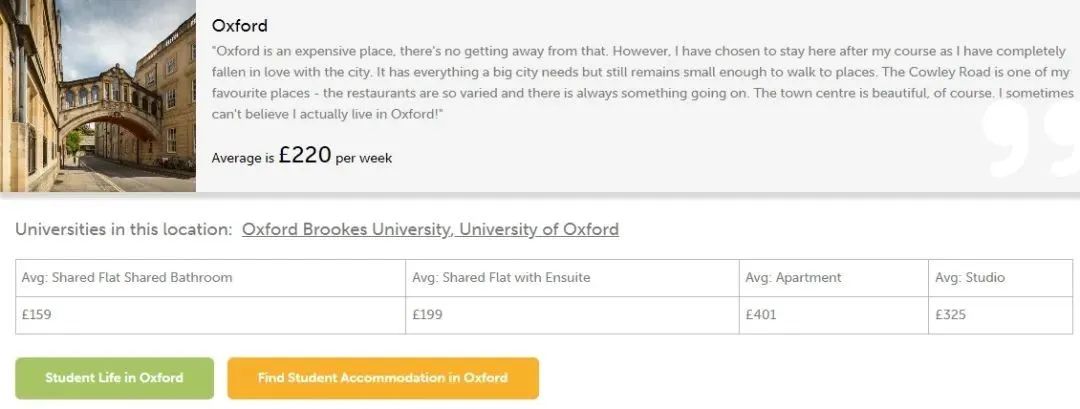This screenshot has width=1080, height=409.
Task: Click the £325 studio price cell
Action: 951,315
